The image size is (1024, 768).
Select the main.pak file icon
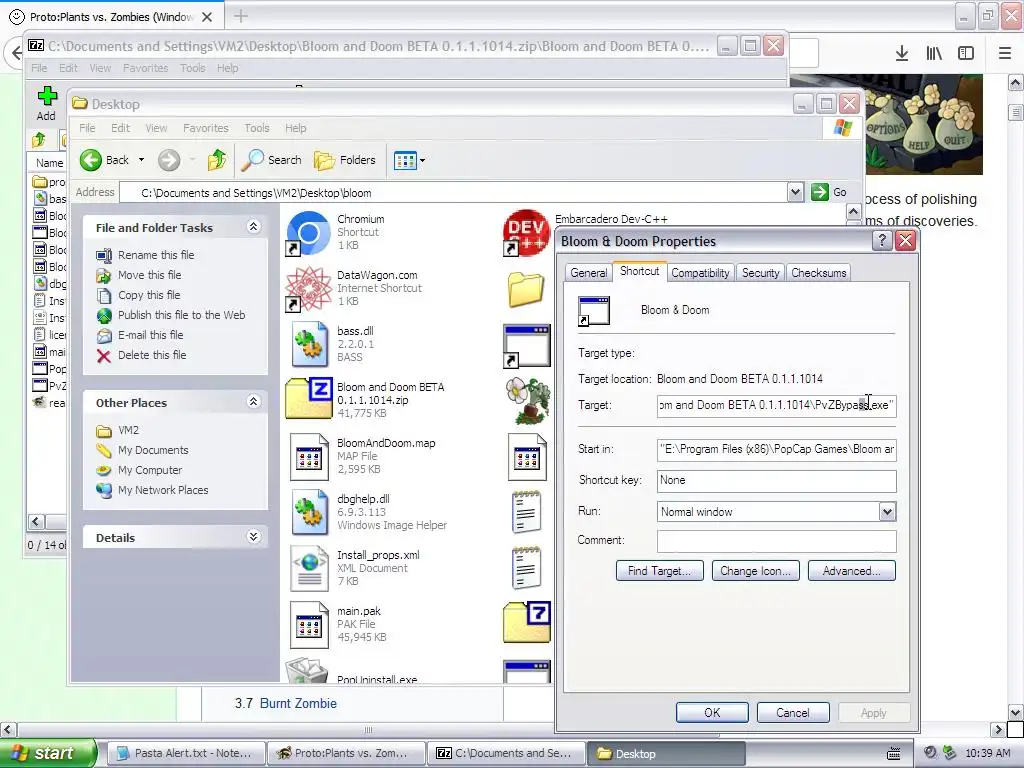(x=308, y=624)
